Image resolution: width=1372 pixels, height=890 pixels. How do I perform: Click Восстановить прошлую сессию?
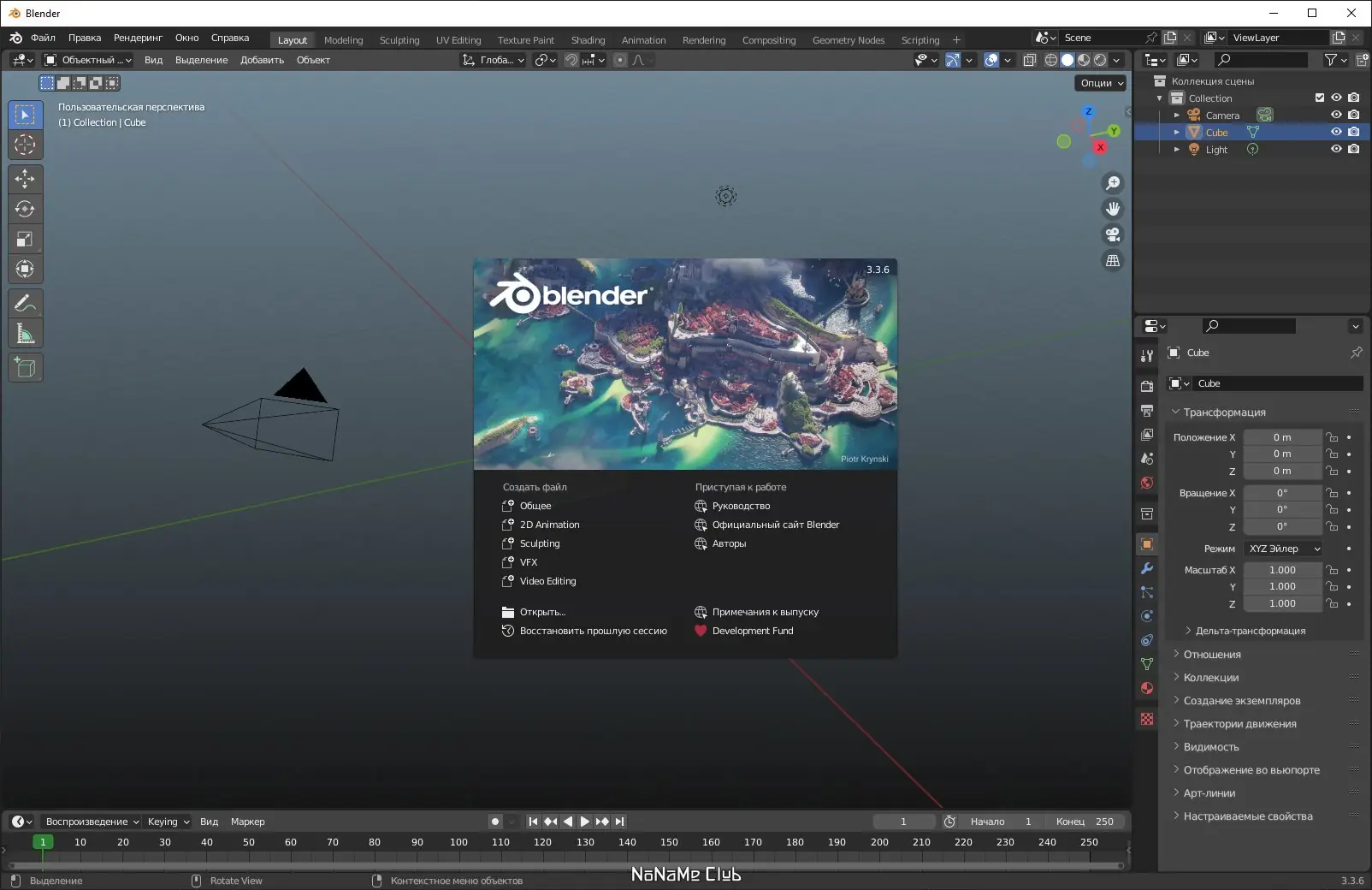593,631
